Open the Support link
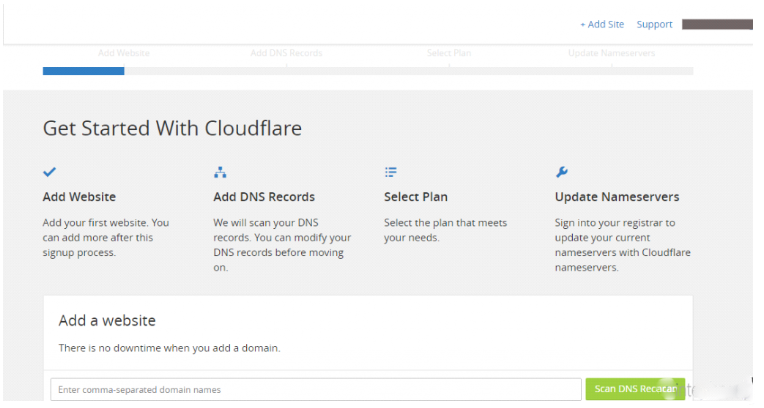764x408 pixels. click(x=654, y=24)
